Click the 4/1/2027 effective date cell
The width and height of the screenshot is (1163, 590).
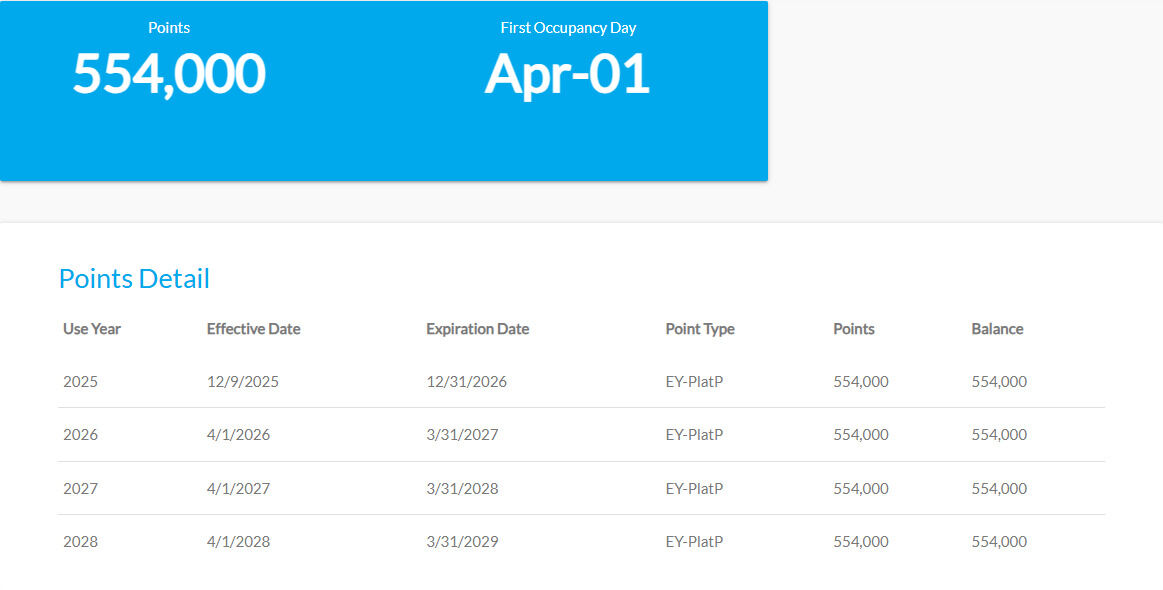(x=238, y=488)
